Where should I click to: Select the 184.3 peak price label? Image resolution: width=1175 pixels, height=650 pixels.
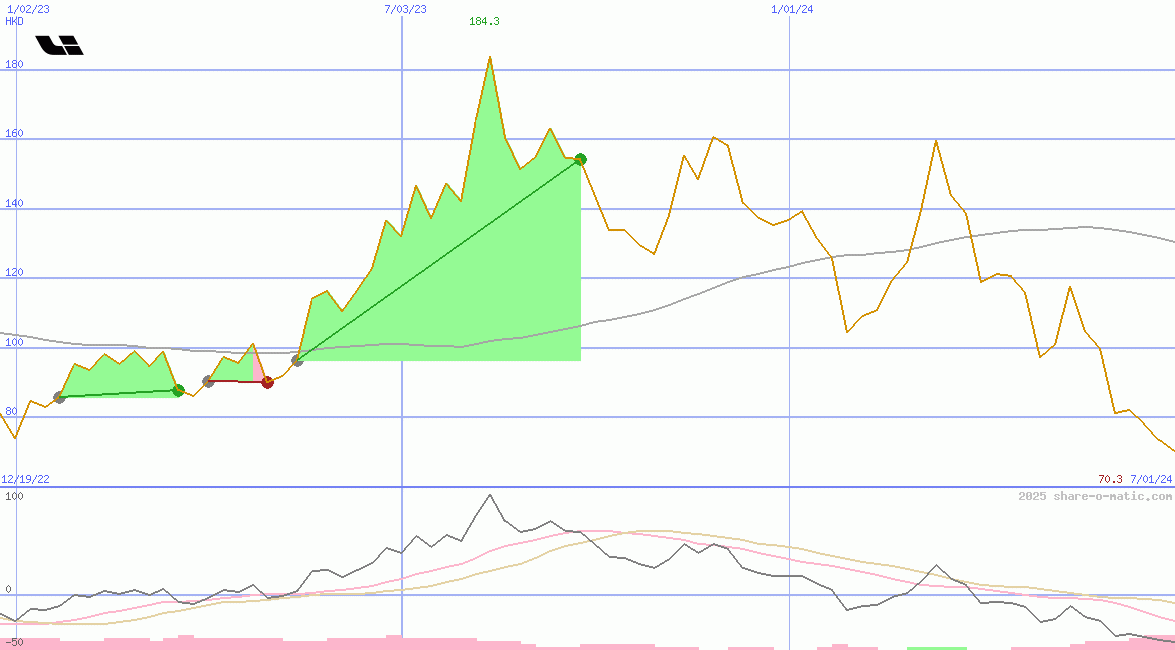point(484,21)
